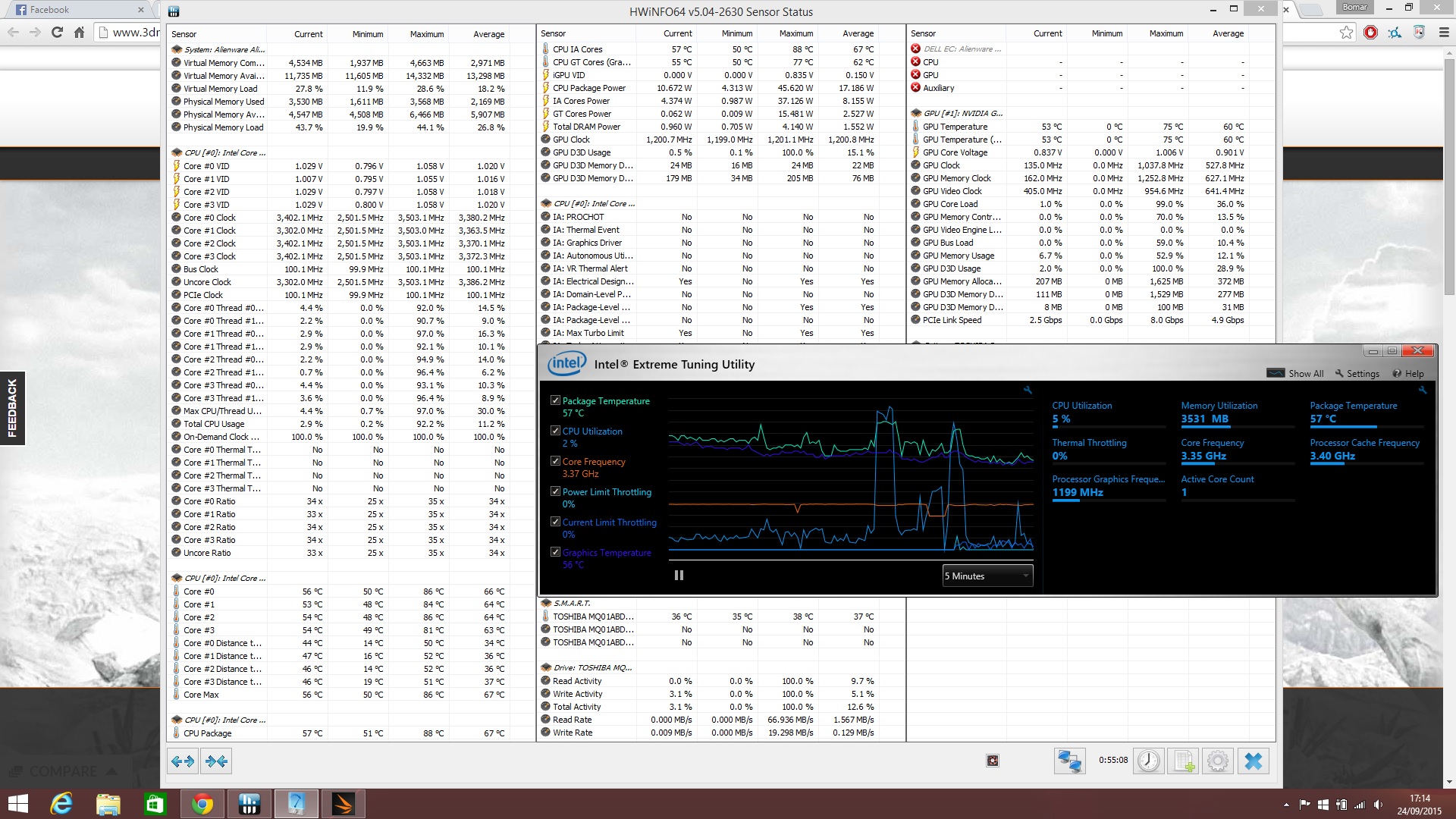Click the red Adblock stop-hand extension icon

click(x=1370, y=32)
